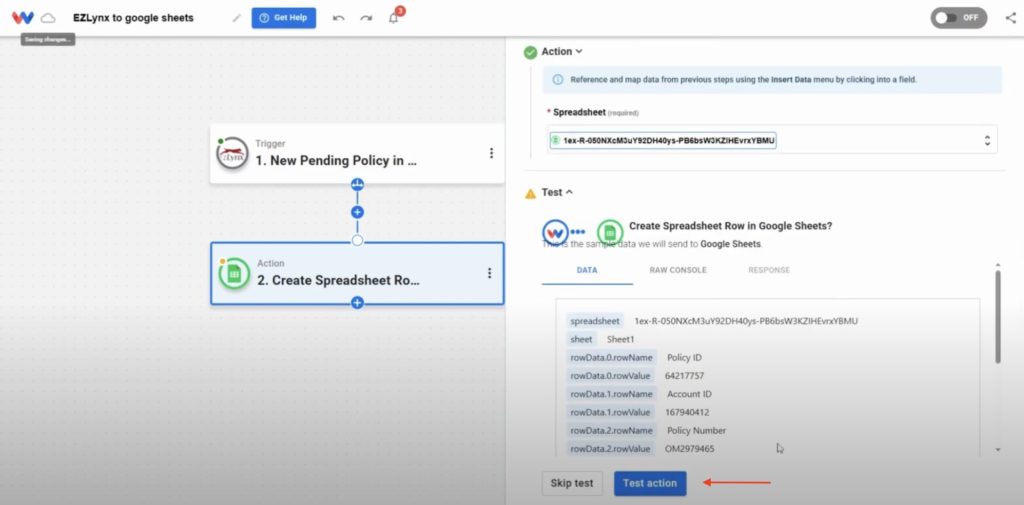Click the spreadsheet key label

(x=594, y=321)
